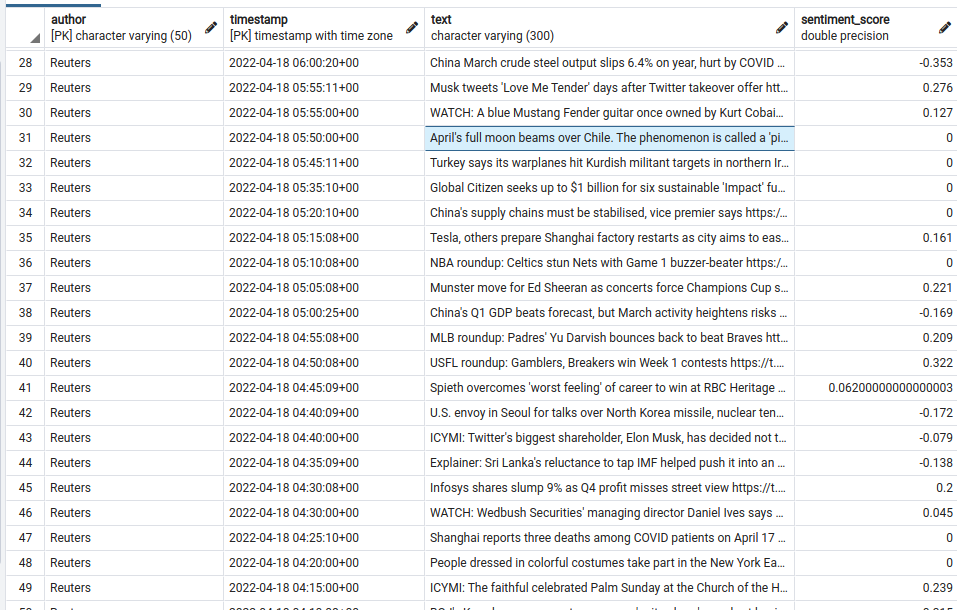
Task: Select row 49 using its row number
Action: [25, 587]
